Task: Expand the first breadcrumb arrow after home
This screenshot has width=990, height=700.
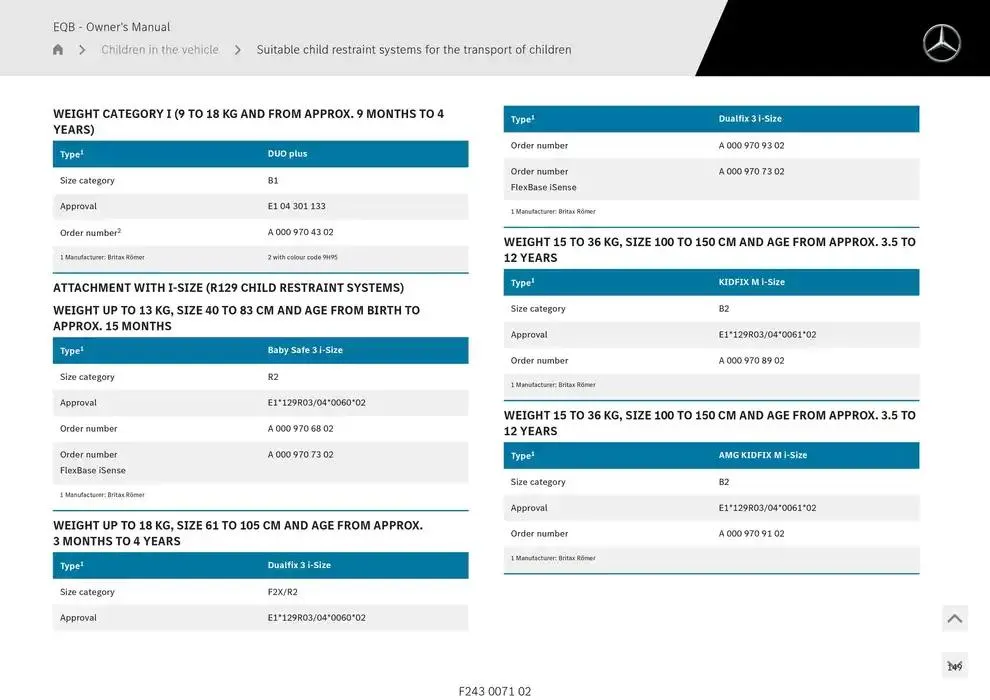Action: 82,48
